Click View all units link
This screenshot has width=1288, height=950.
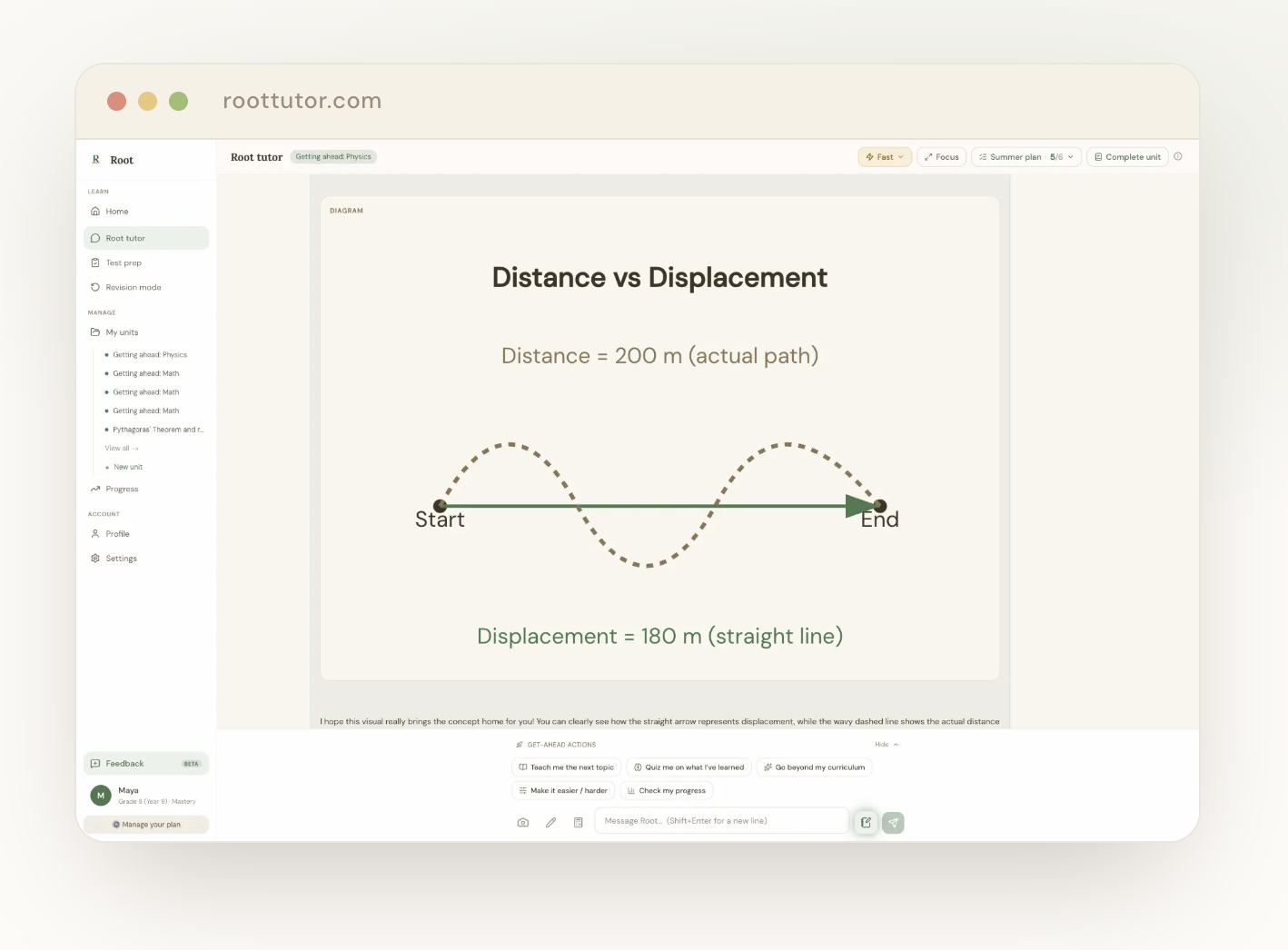[122, 449]
